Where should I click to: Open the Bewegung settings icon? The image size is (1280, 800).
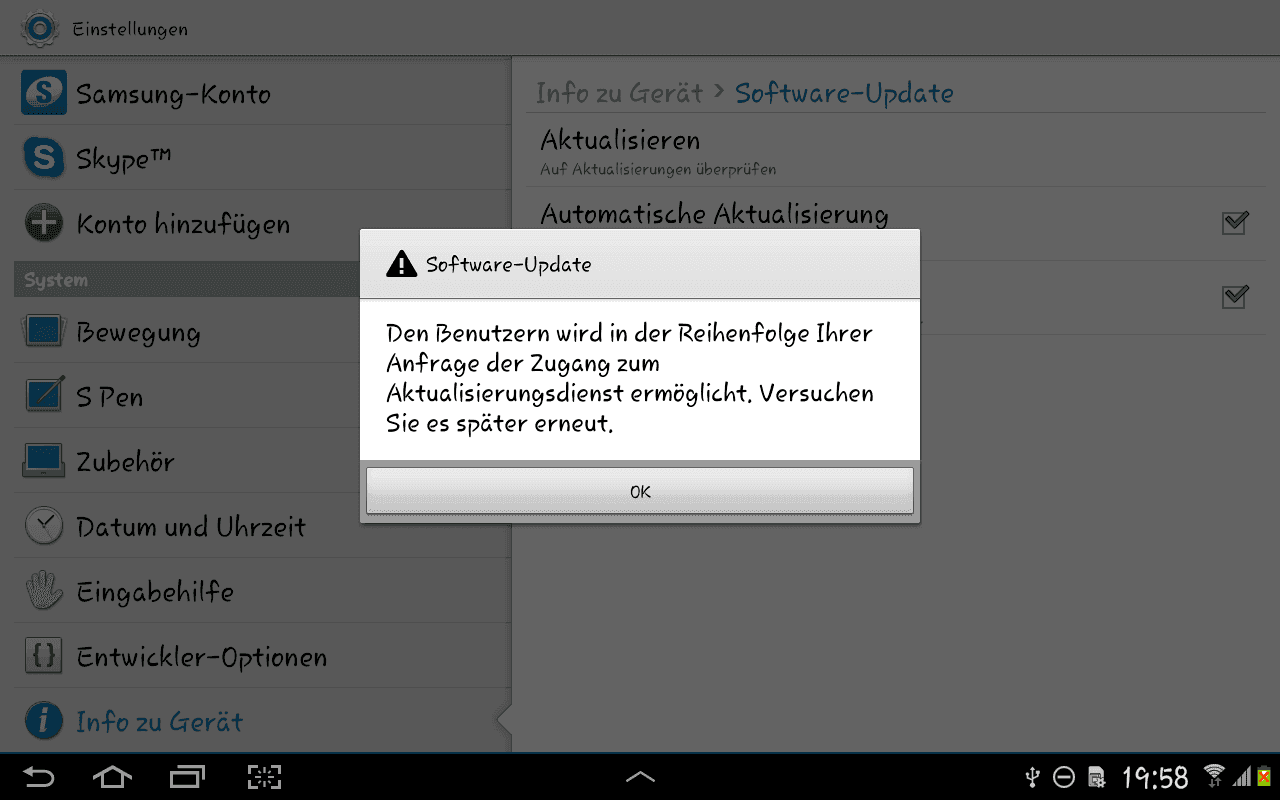point(43,332)
